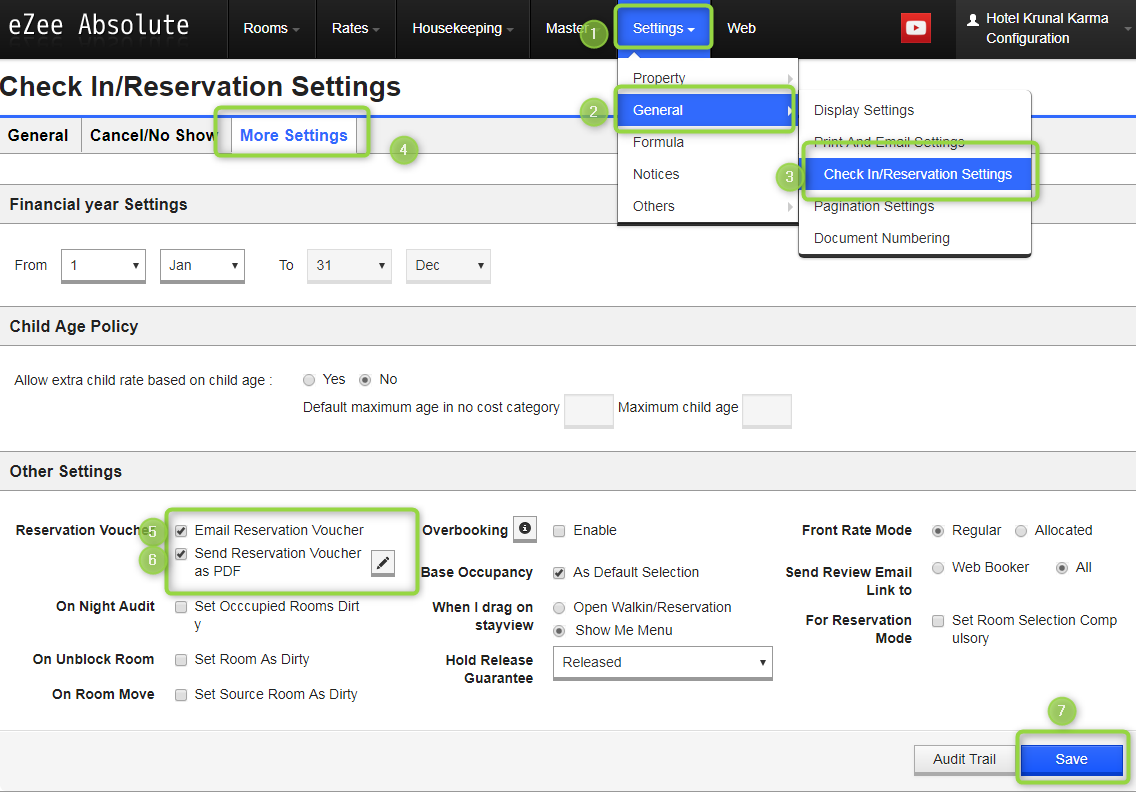This screenshot has width=1136, height=792.
Task: Check Set Occupied Rooms Dirty on night audit
Action: pyautogui.click(x=181, y=607)
